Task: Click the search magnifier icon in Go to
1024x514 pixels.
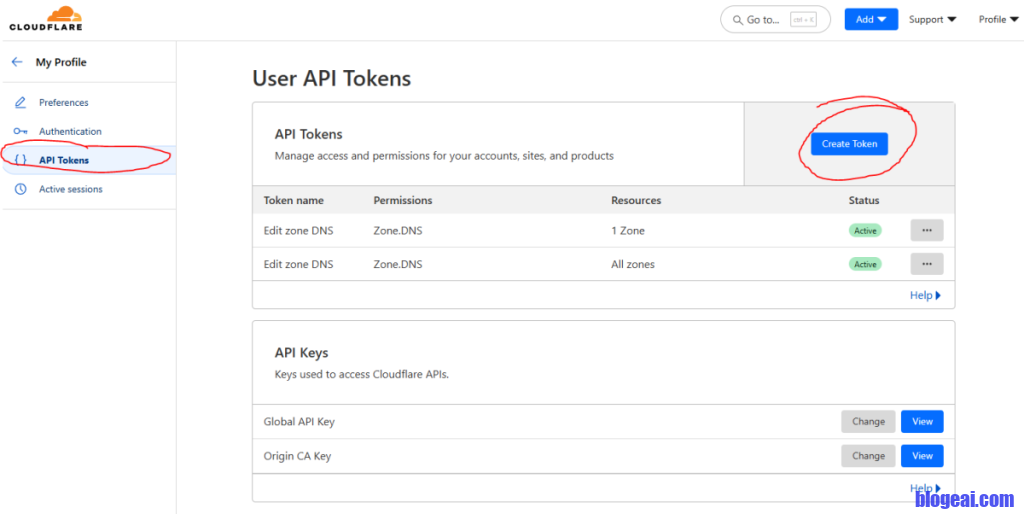Action: [737, 20]
